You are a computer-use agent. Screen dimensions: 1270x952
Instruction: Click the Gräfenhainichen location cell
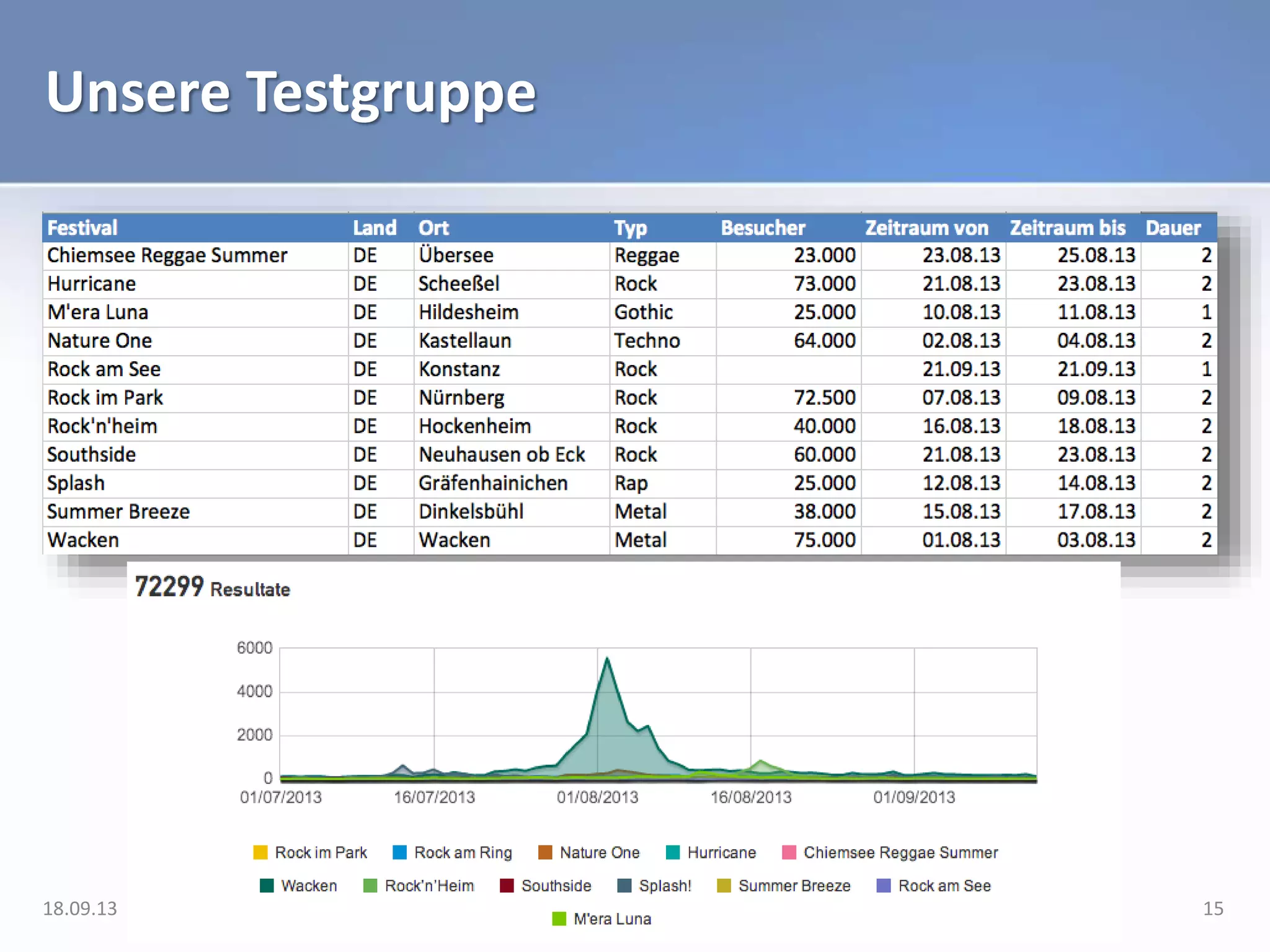pyautogui.click(x=512, y=483)
